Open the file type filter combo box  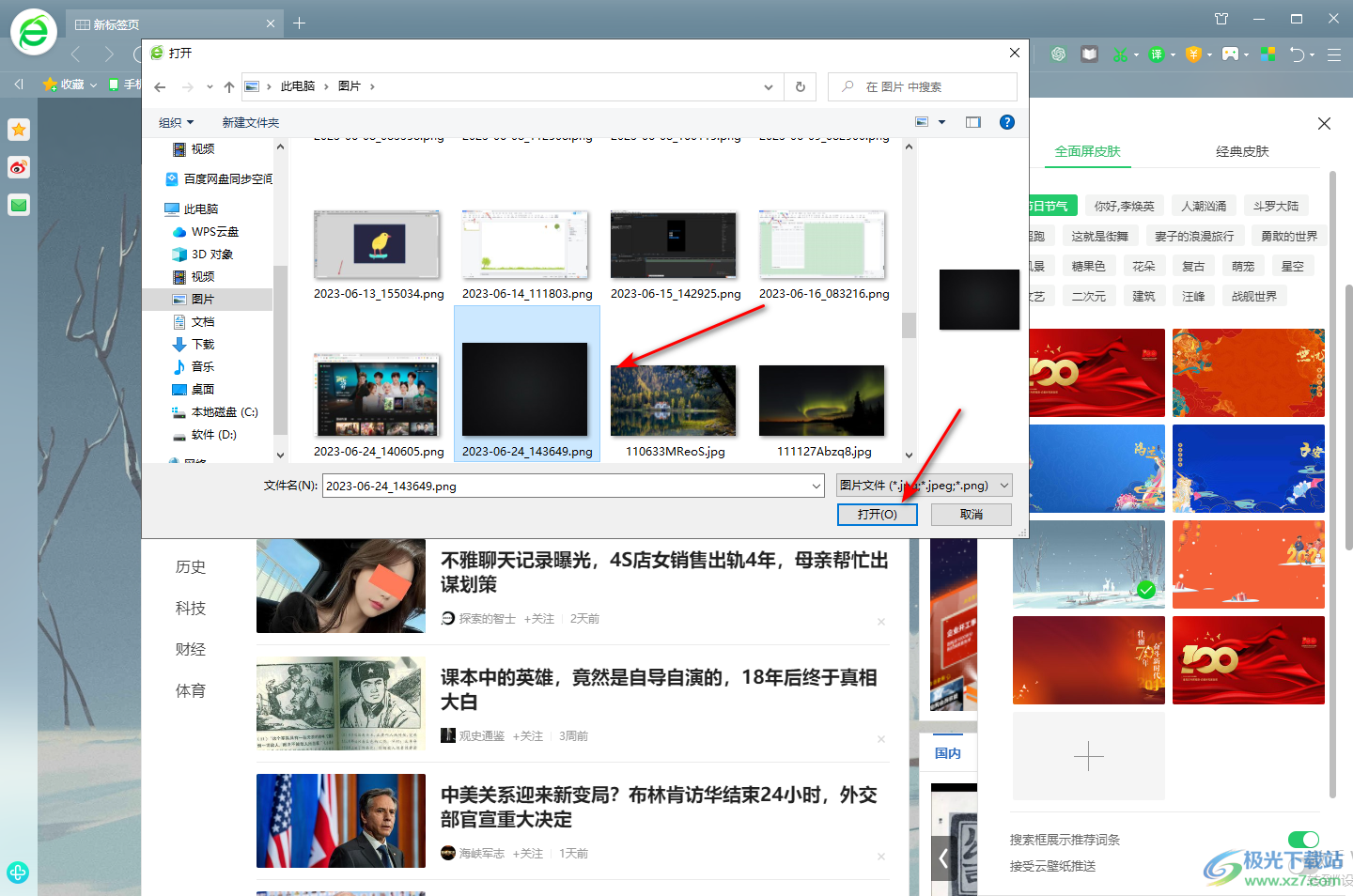[x=924, y=486]
